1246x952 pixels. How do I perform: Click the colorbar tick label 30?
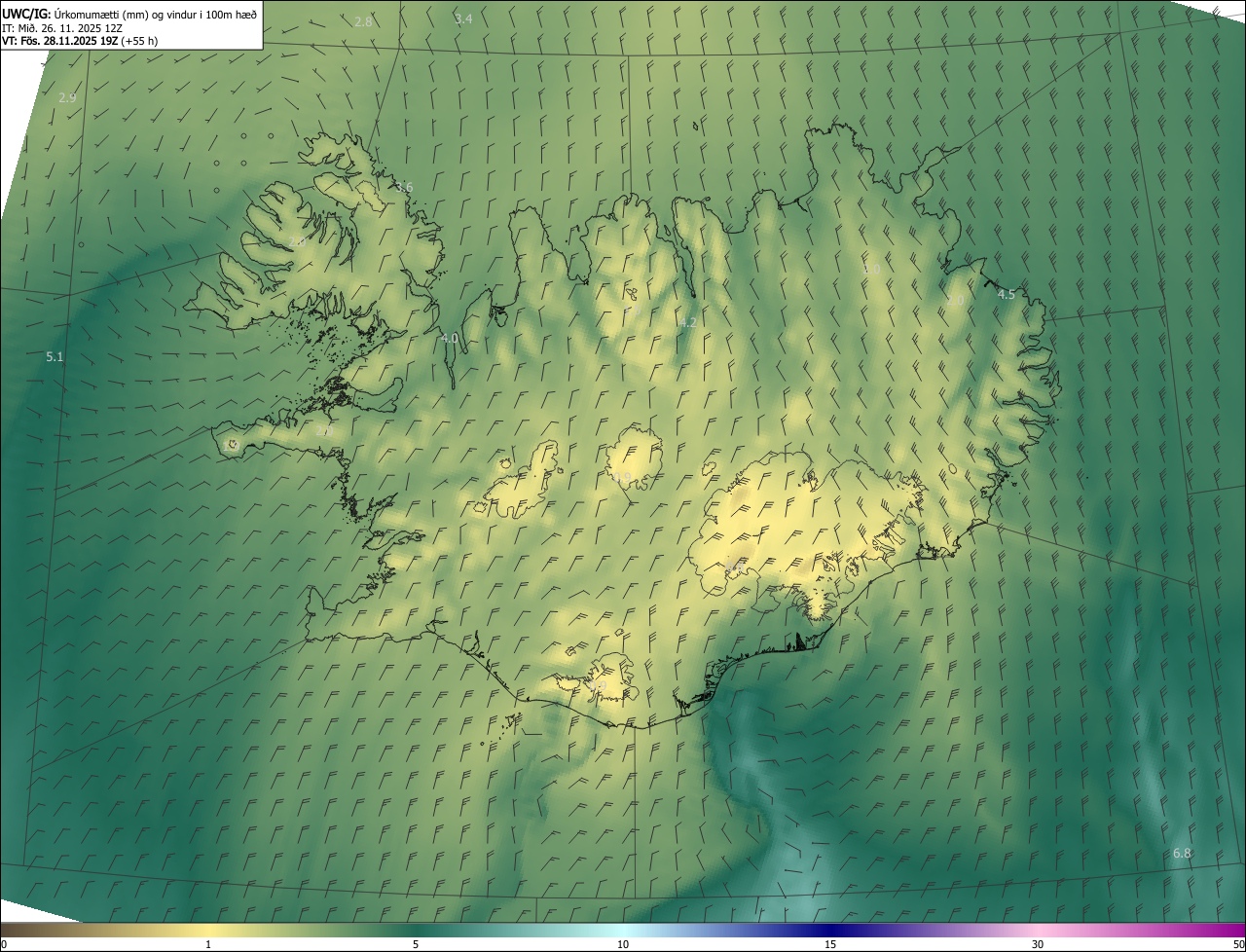[x=1038, y=944]
